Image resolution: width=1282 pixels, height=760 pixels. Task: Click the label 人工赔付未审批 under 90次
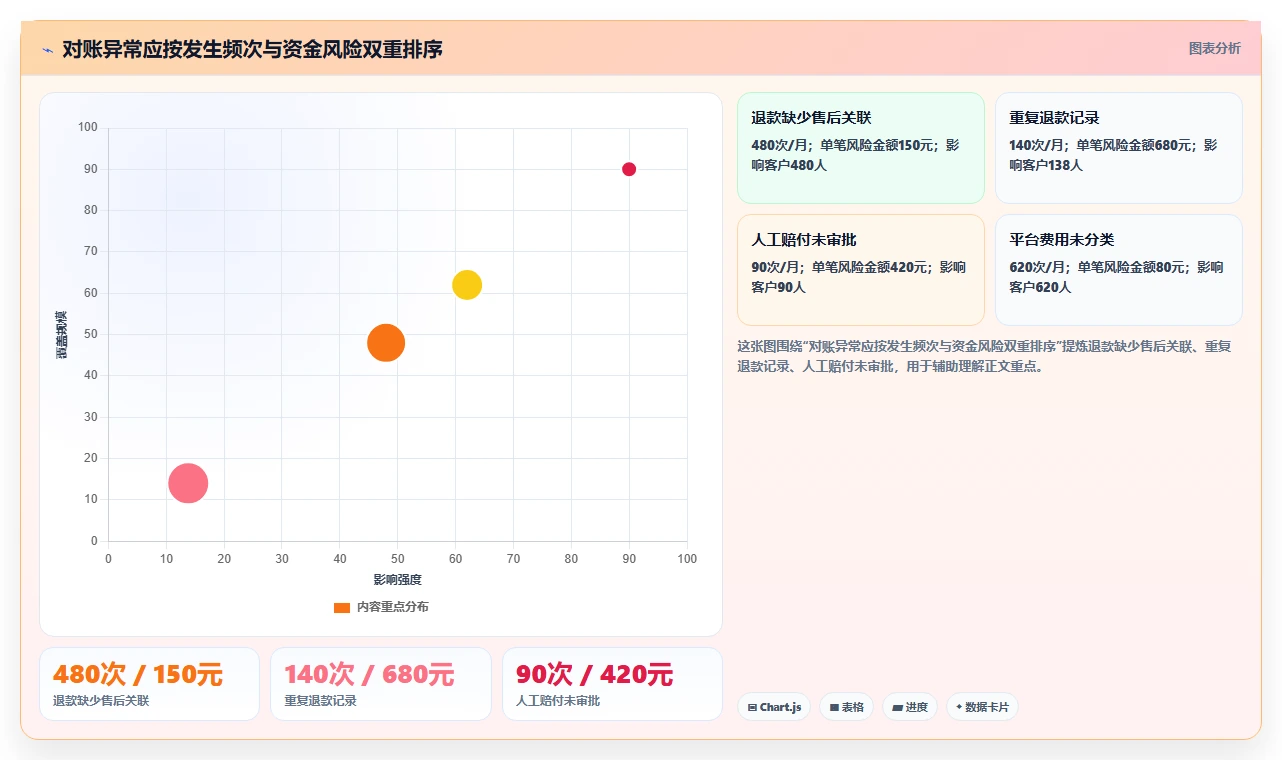[x=558, y=701]
